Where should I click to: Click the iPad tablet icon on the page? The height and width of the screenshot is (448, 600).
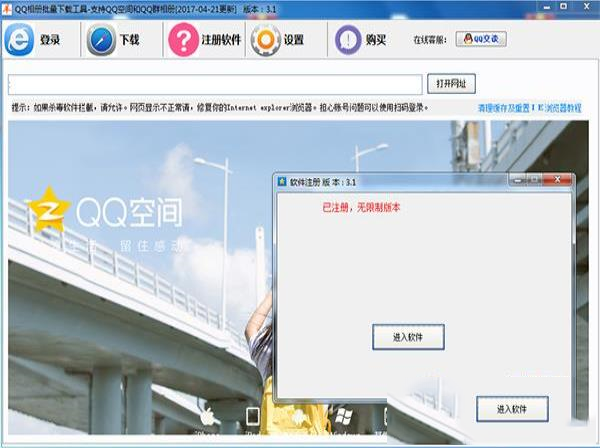point(253,416)
